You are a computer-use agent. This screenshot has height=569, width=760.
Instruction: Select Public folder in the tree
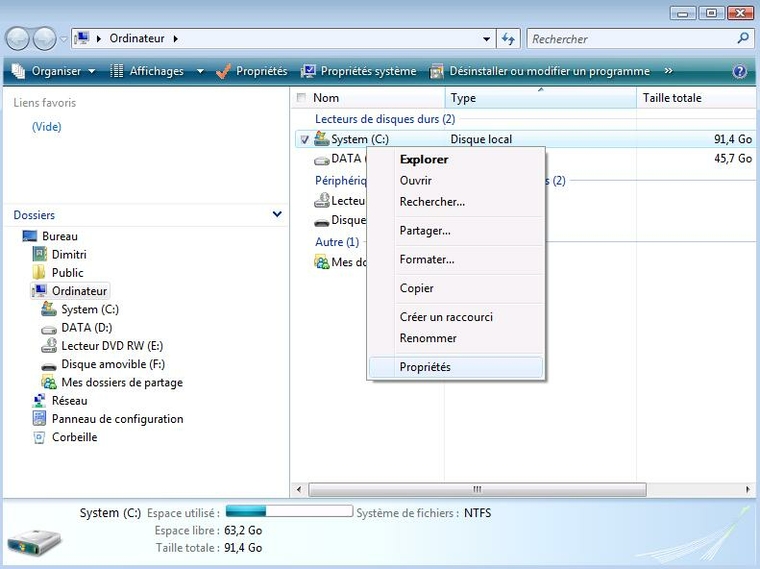(x=67, y=273)
